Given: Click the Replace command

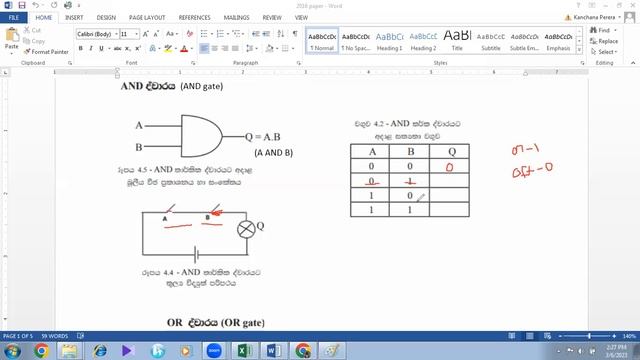Looking at the screenshot, I should pyautogui.click(x=604, y=41).
